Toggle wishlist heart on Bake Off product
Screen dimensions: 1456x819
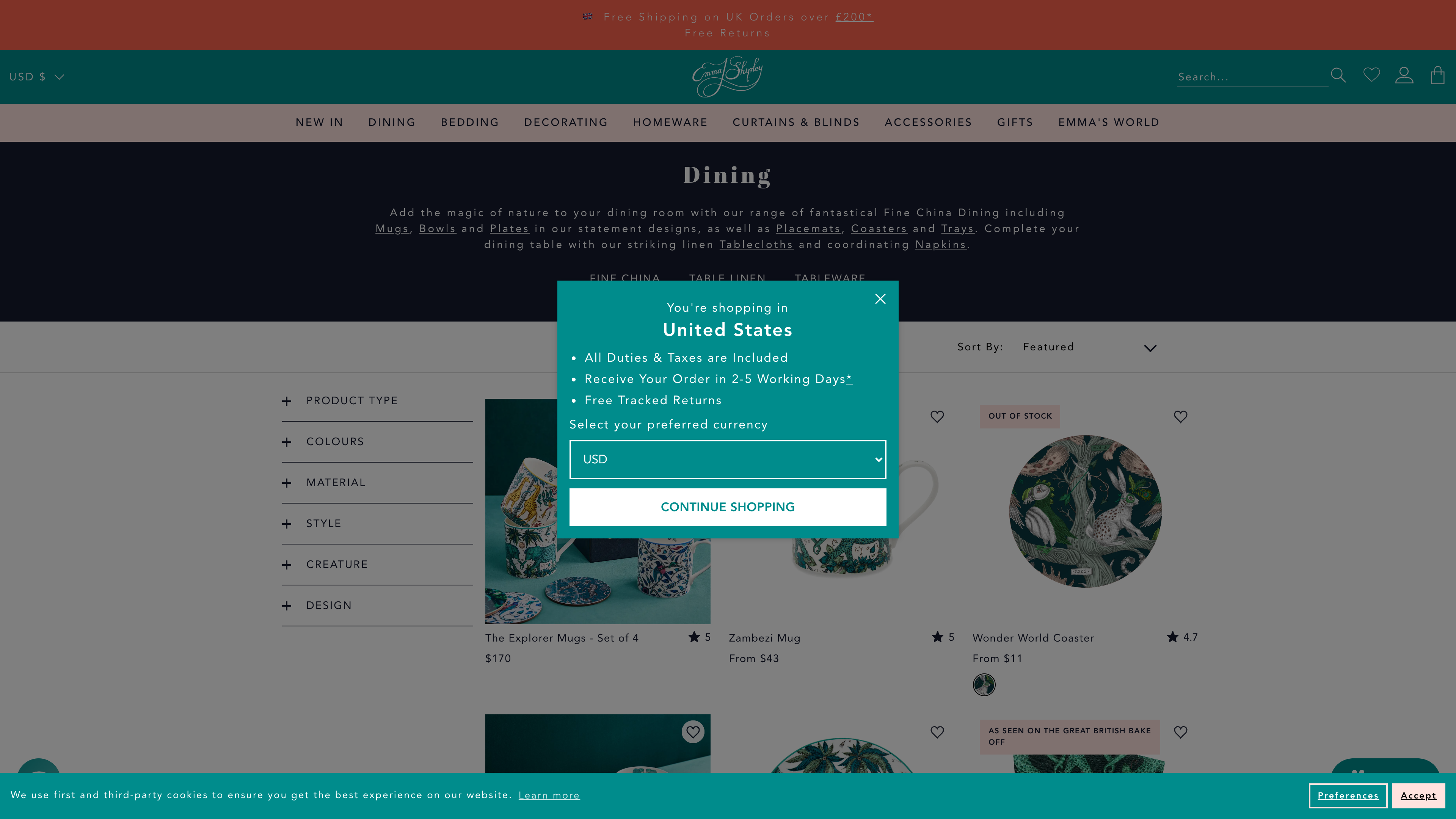[1180, 732]
